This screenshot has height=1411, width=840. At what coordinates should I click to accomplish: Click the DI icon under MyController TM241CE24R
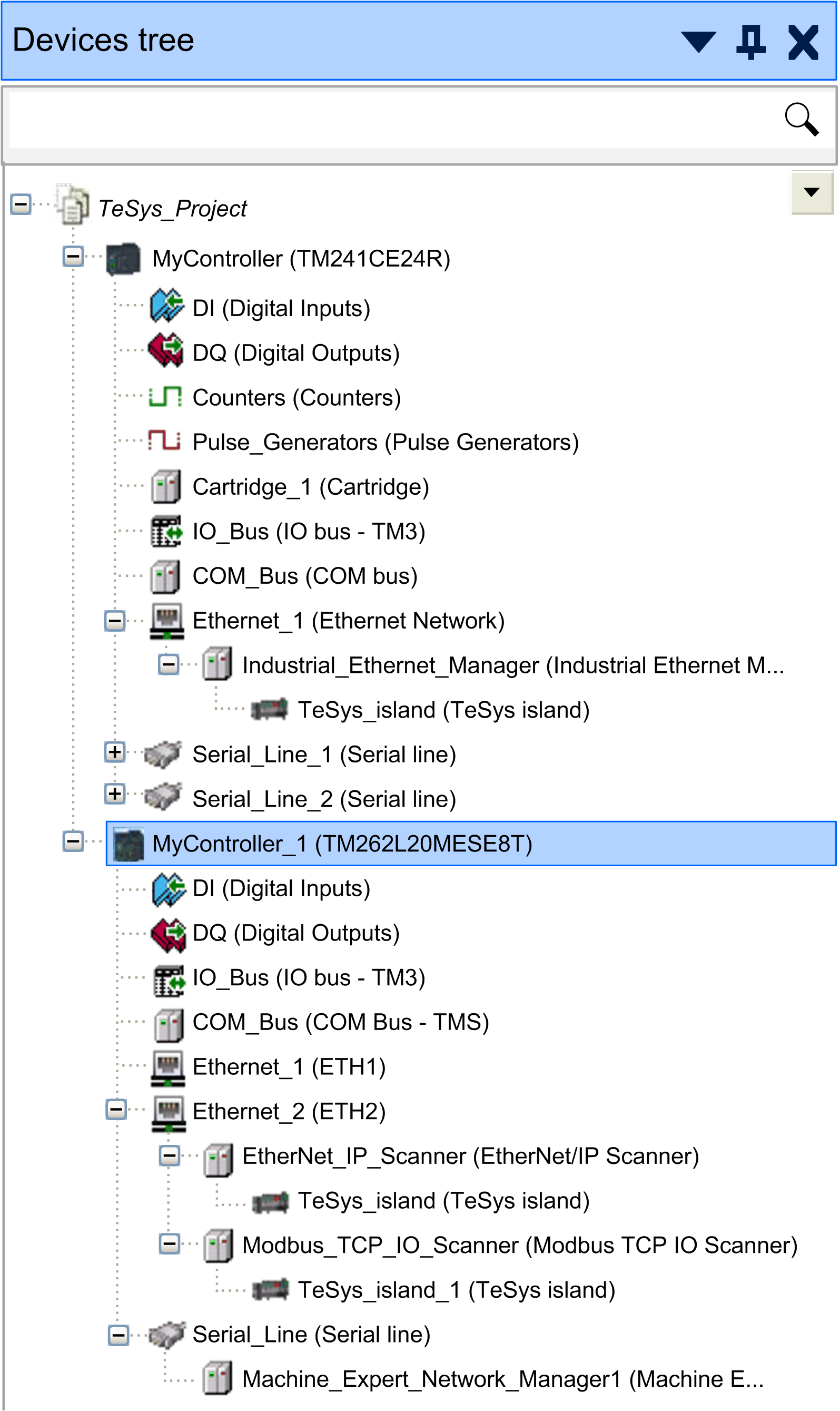point(166,306)
